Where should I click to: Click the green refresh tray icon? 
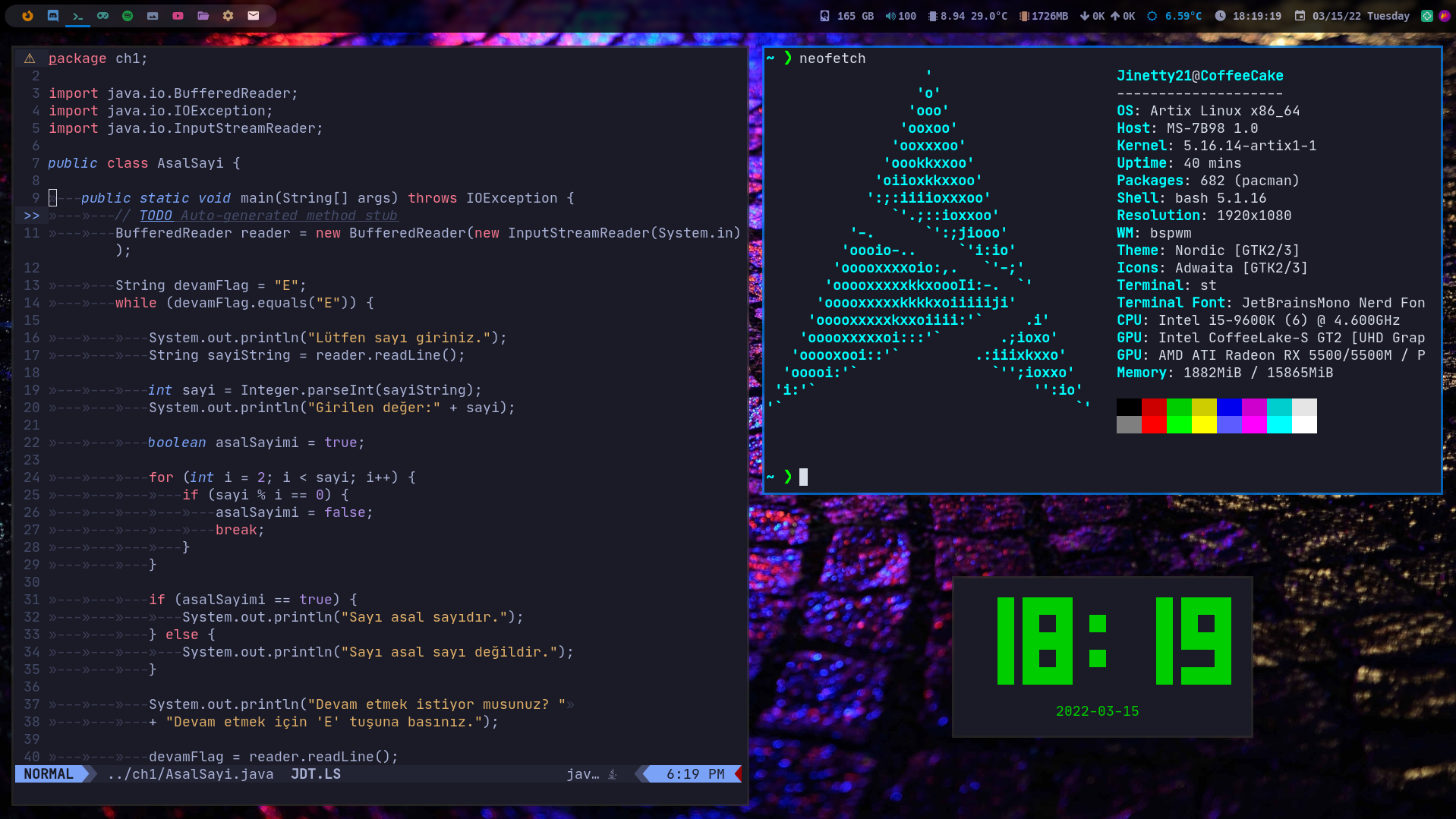(1427, 16)
